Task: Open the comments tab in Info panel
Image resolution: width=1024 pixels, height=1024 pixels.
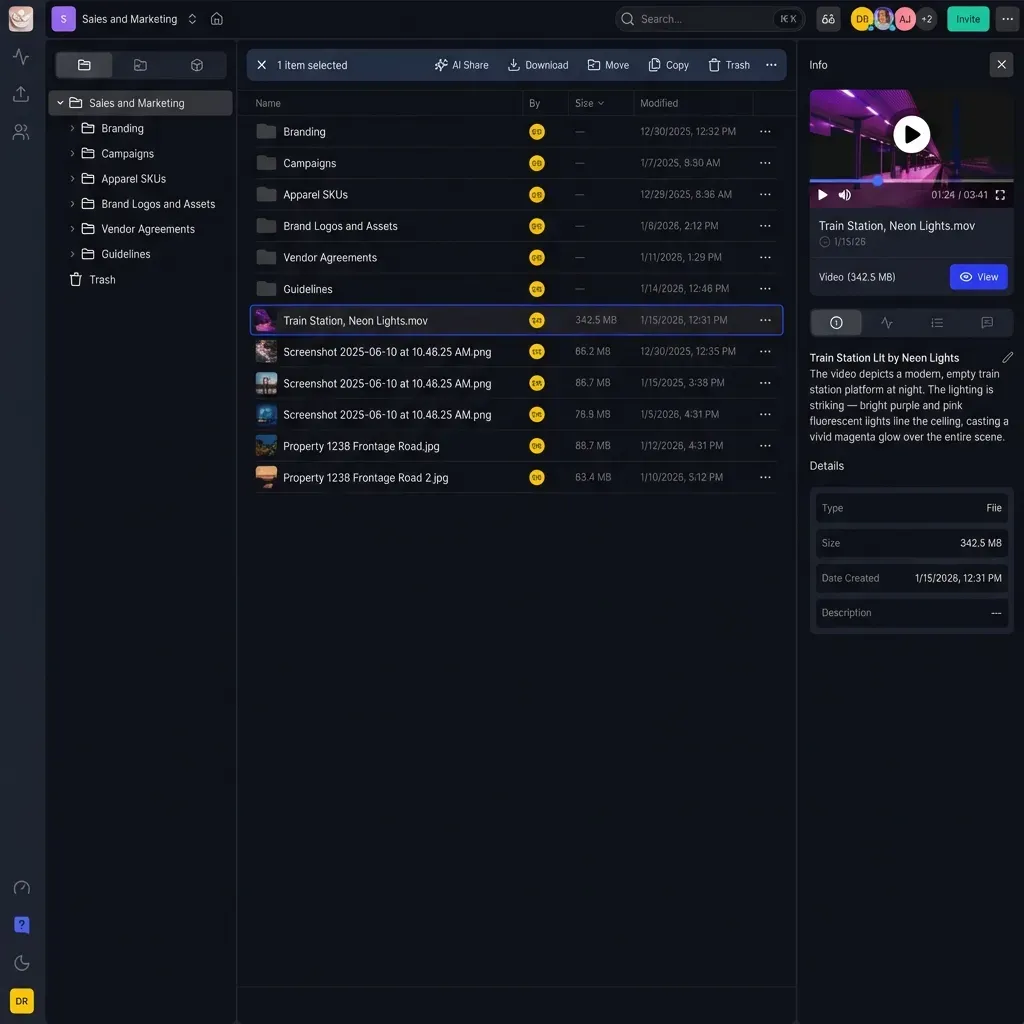Action: [x=986, y=322]
